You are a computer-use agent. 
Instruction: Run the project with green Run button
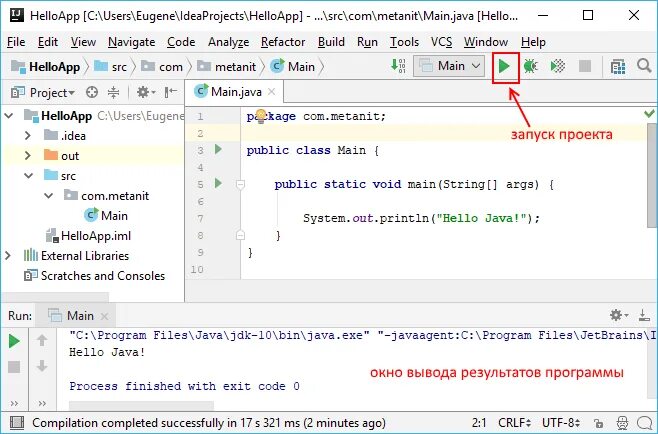[x=504, y=66]
